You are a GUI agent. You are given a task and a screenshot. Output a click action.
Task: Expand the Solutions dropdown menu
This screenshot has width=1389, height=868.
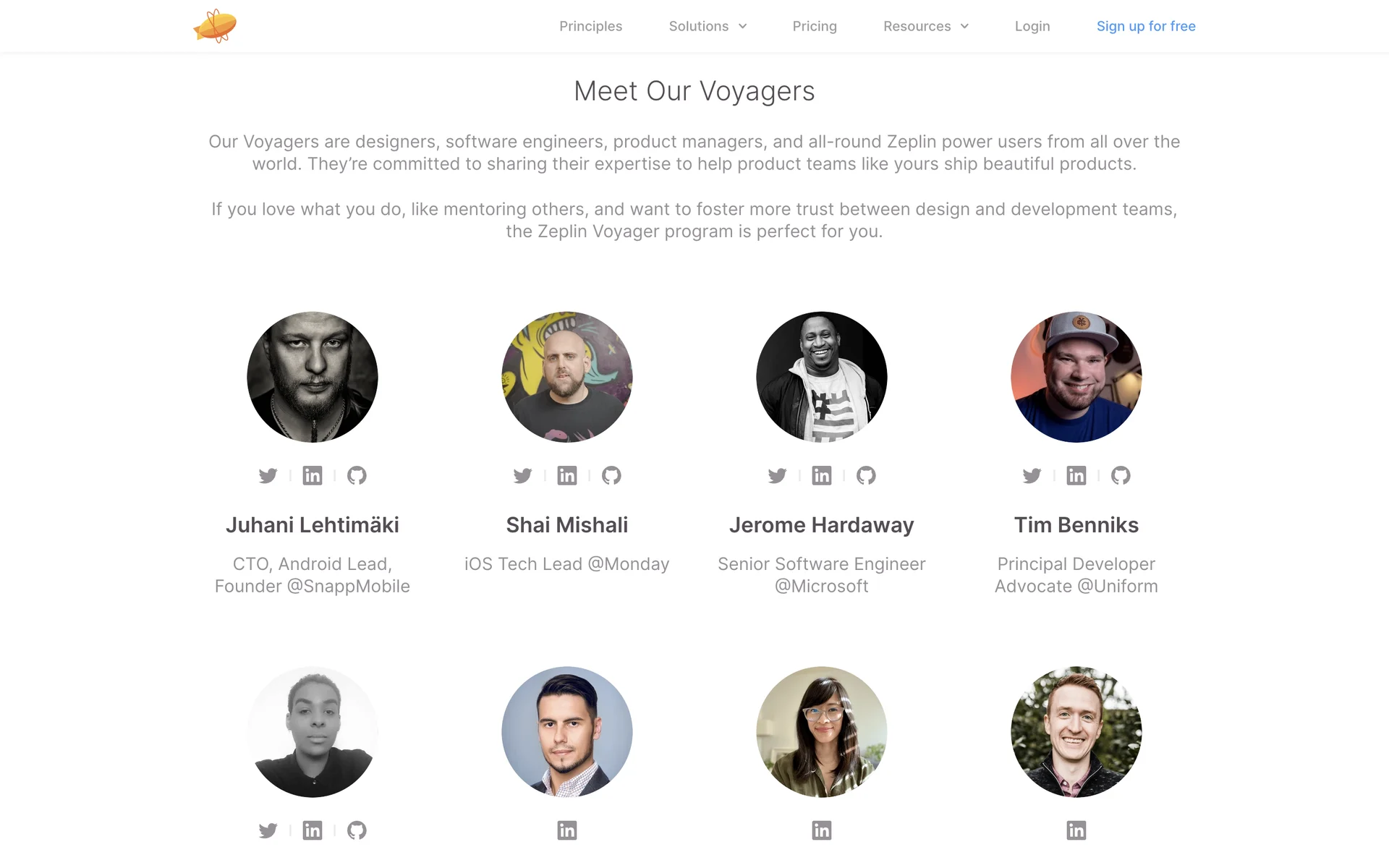coord(708,26)
